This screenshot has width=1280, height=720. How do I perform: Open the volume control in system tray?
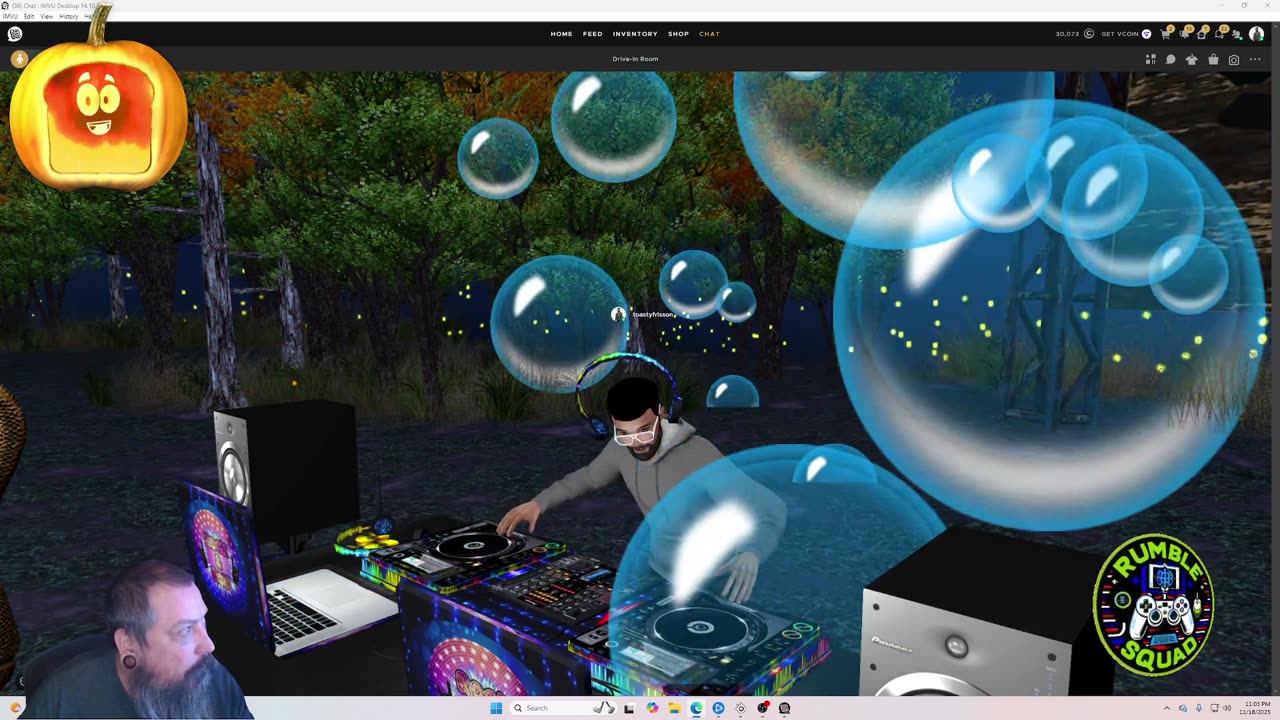point(1227,708)
